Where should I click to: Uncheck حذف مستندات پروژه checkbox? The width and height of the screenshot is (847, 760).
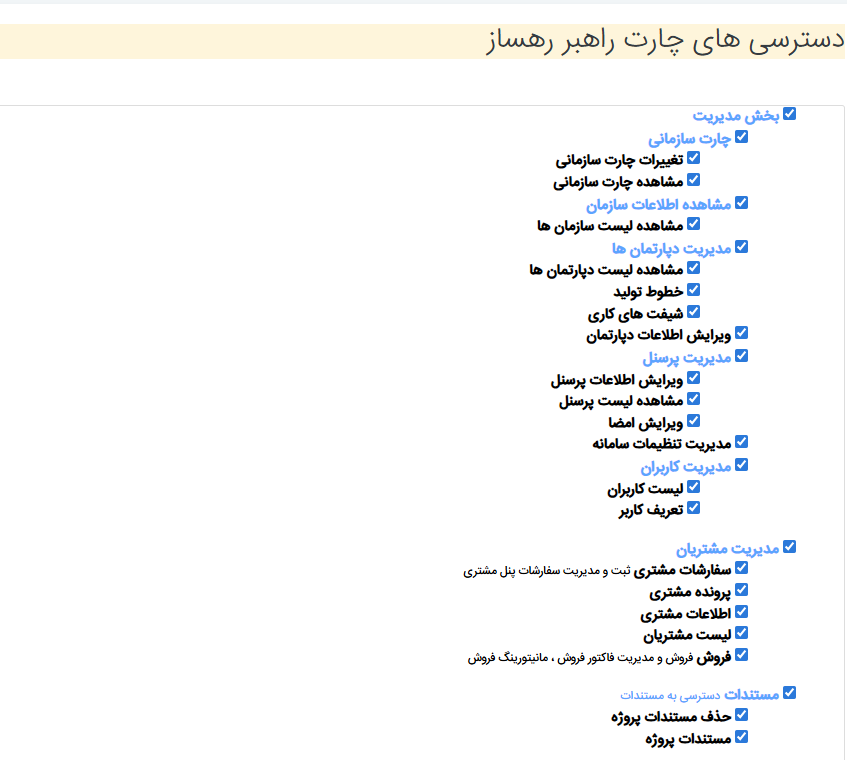[x=741, y=715]
